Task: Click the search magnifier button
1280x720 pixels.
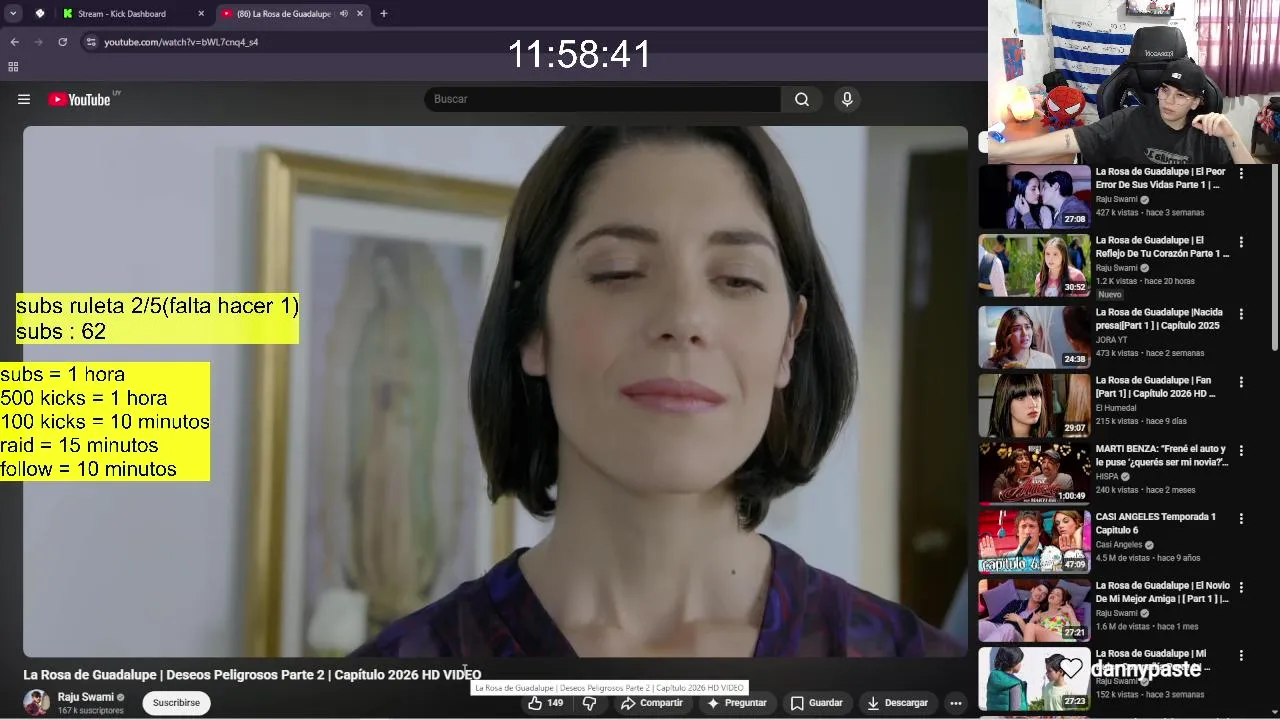Action: 802,99
